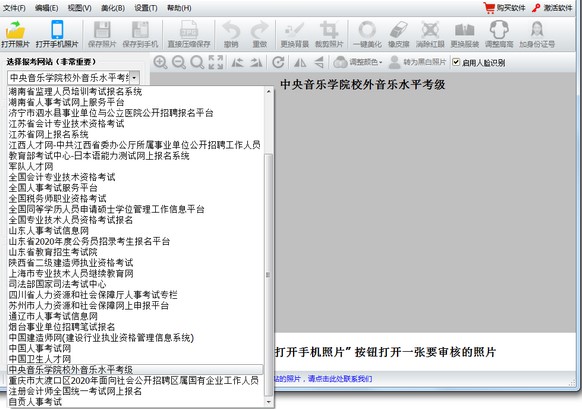Undo with the 撤销 arrow icon
Viewport: 582px width, 409px height.
(x=231, y=34)
